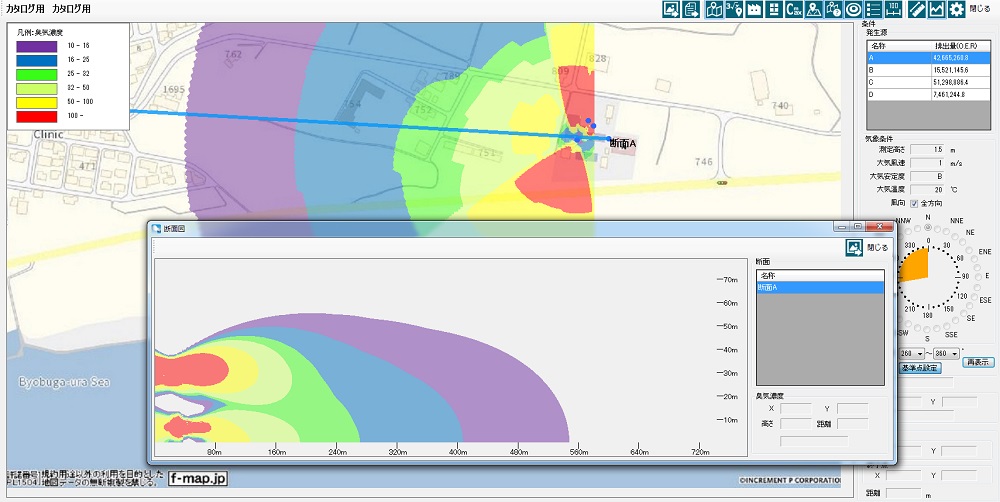Click the 排出量(O.E.R) column header
Screen dimensions: 1000x502
961,46
